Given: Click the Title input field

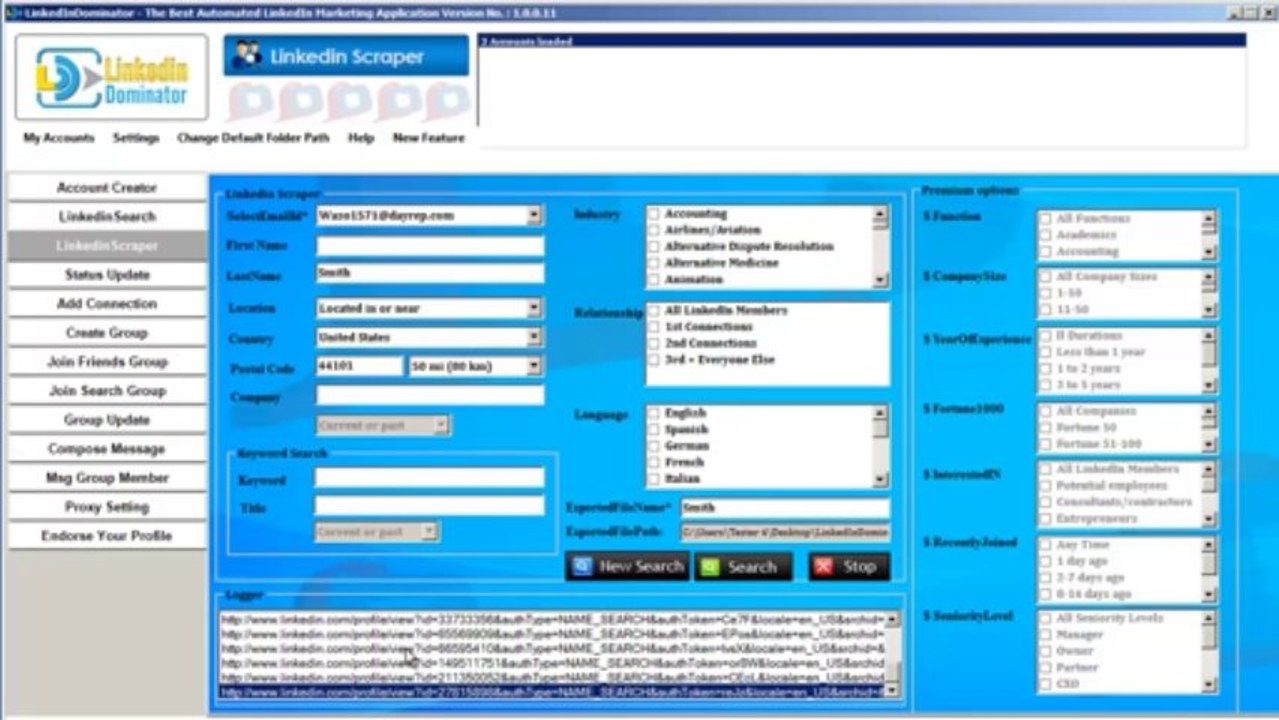Looking at the screenshot, I should tap(430, 506).
